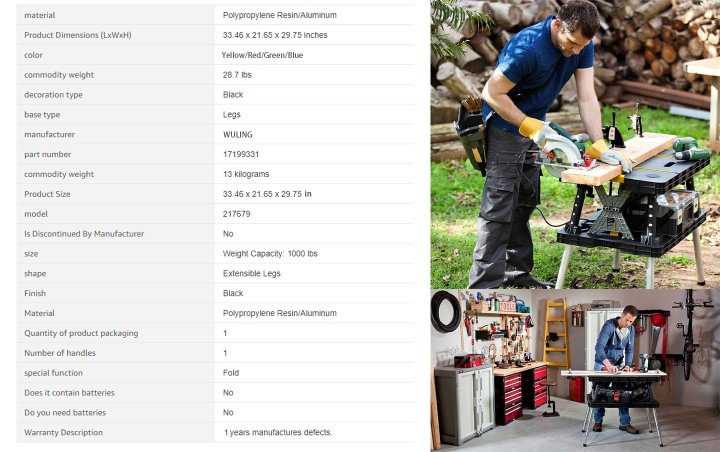Click the Extensible Legs shape value
Viewport: 720px width, 452px height.
(252, 274)
